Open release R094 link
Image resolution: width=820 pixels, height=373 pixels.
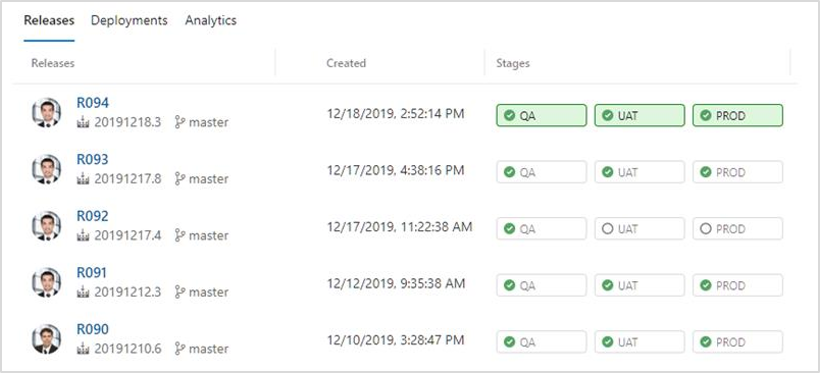click(x=93, y=103)
